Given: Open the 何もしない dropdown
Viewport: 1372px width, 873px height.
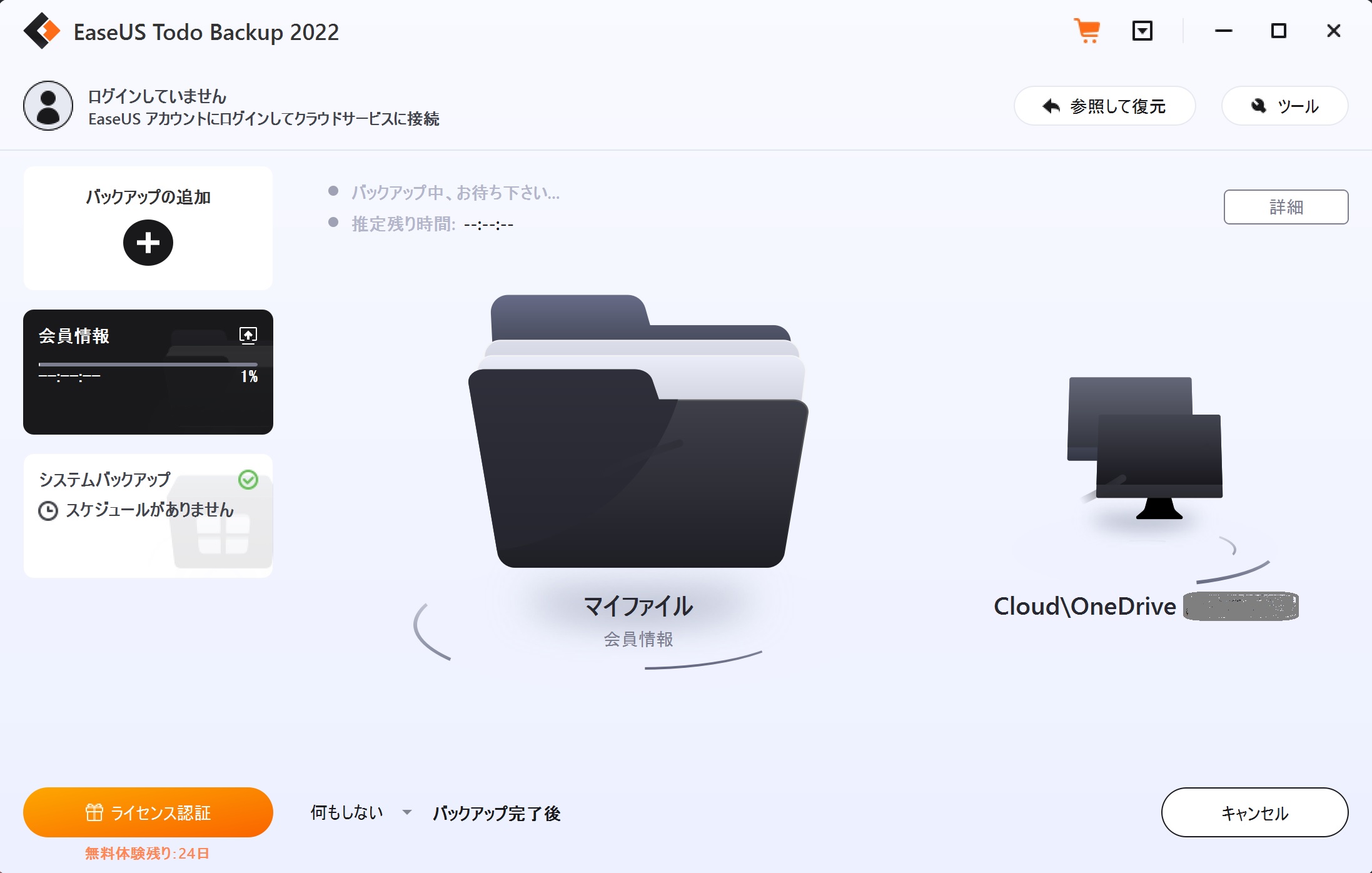Looking at the screenshot, I should pos(361,812).
